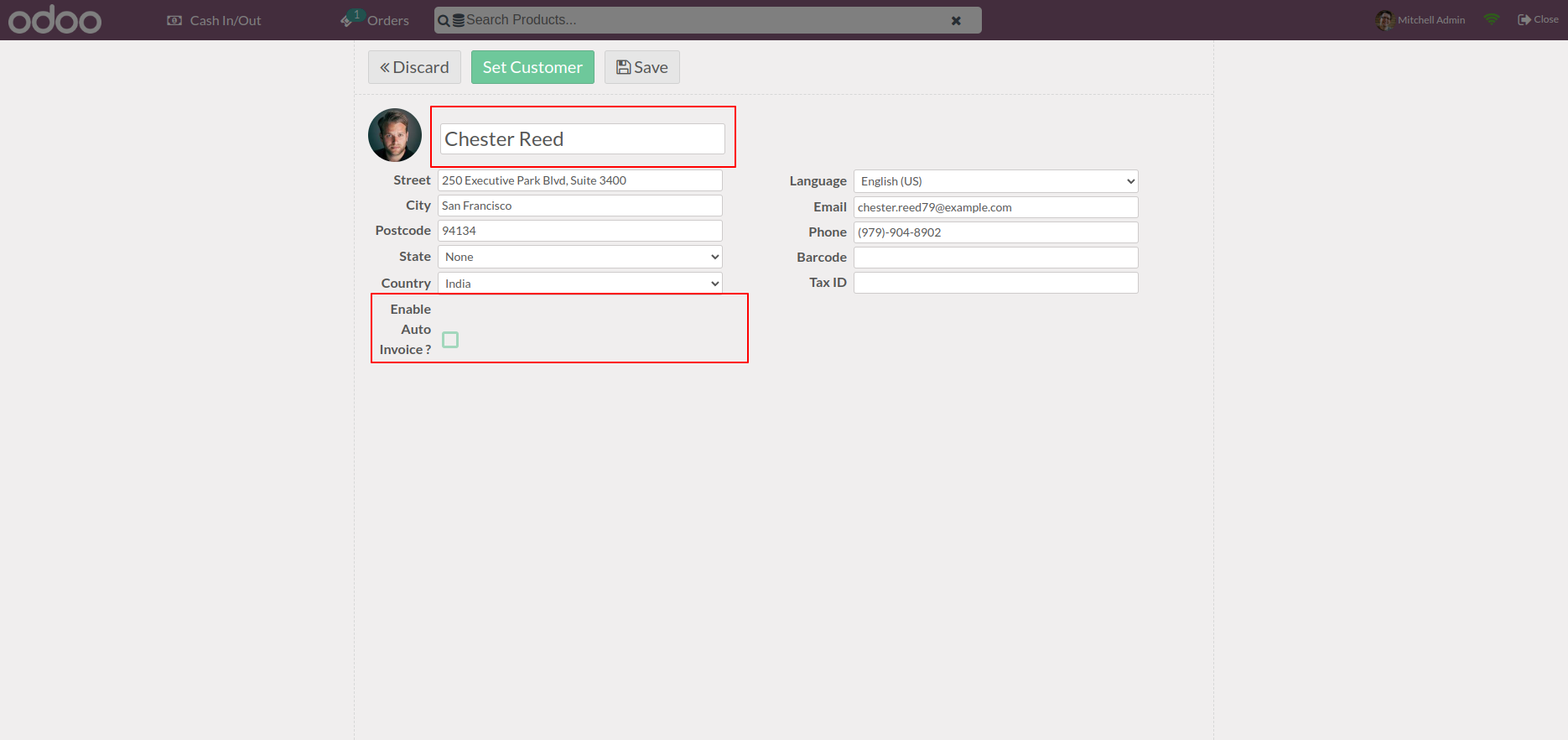Edit the Phone number field
The image size is (1568, 740).
[996, 232]
